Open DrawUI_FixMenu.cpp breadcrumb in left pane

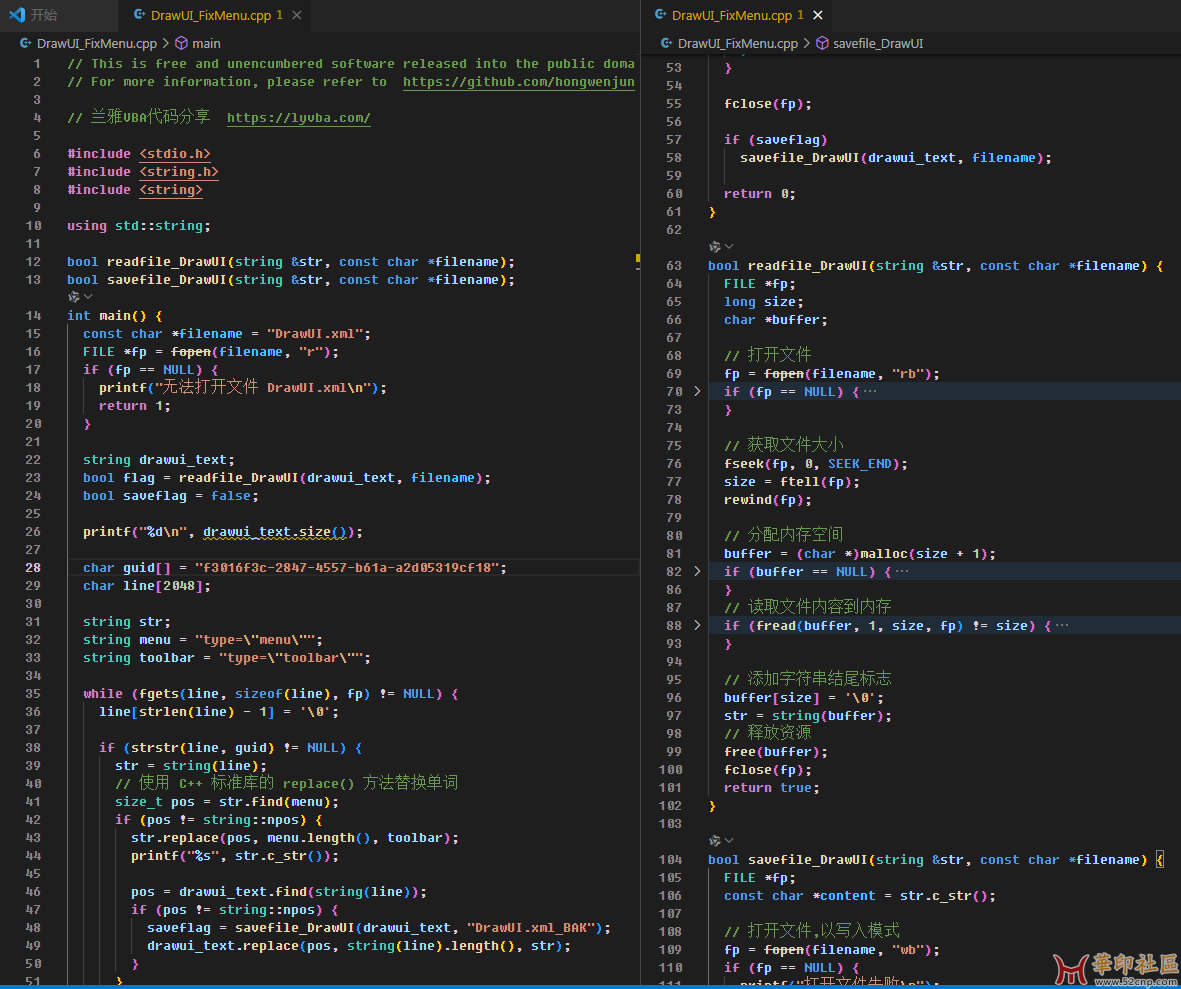click(x=96, y=44)
